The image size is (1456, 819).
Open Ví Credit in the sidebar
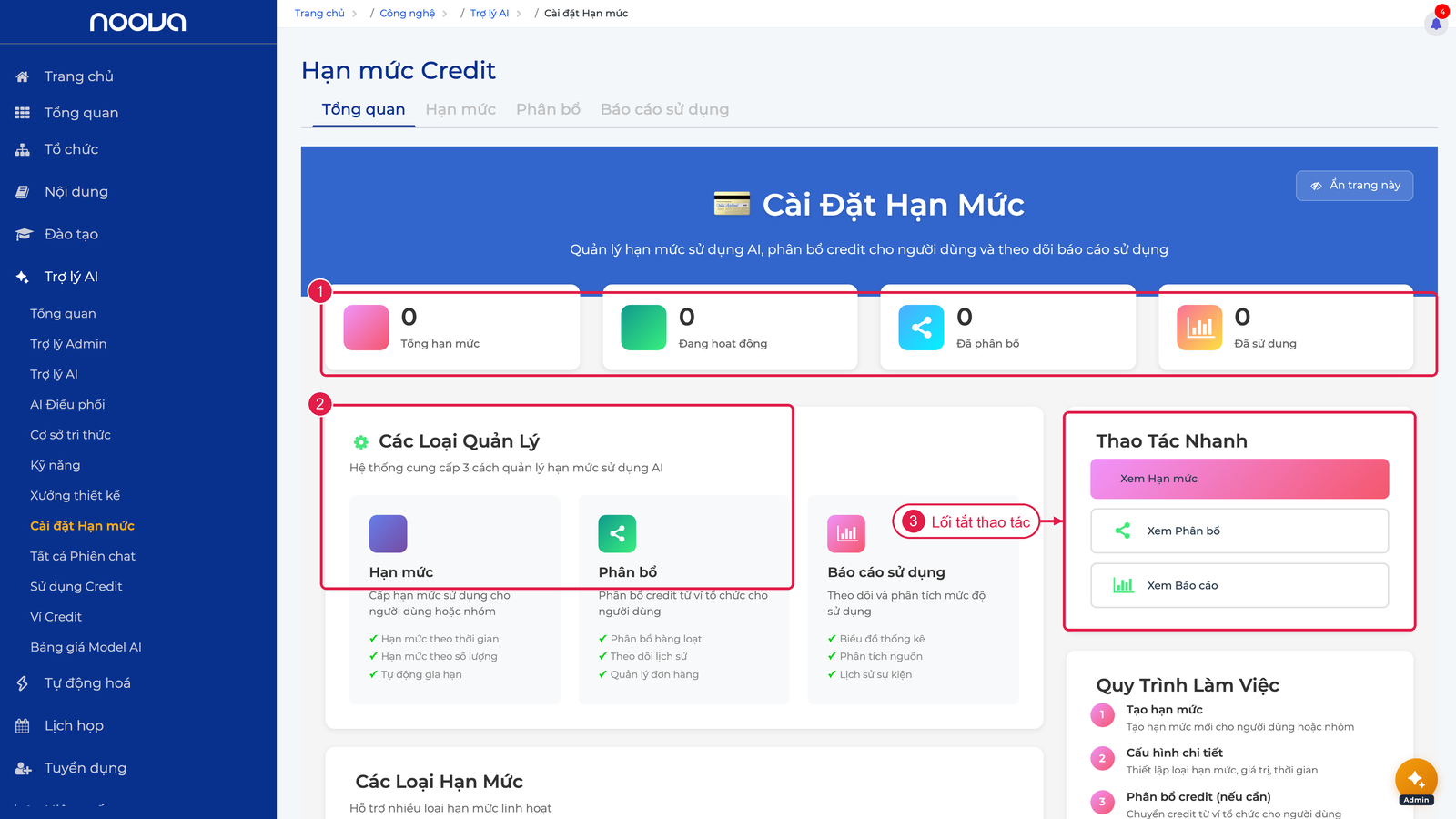pyautogui.click(x=56, y=617)
